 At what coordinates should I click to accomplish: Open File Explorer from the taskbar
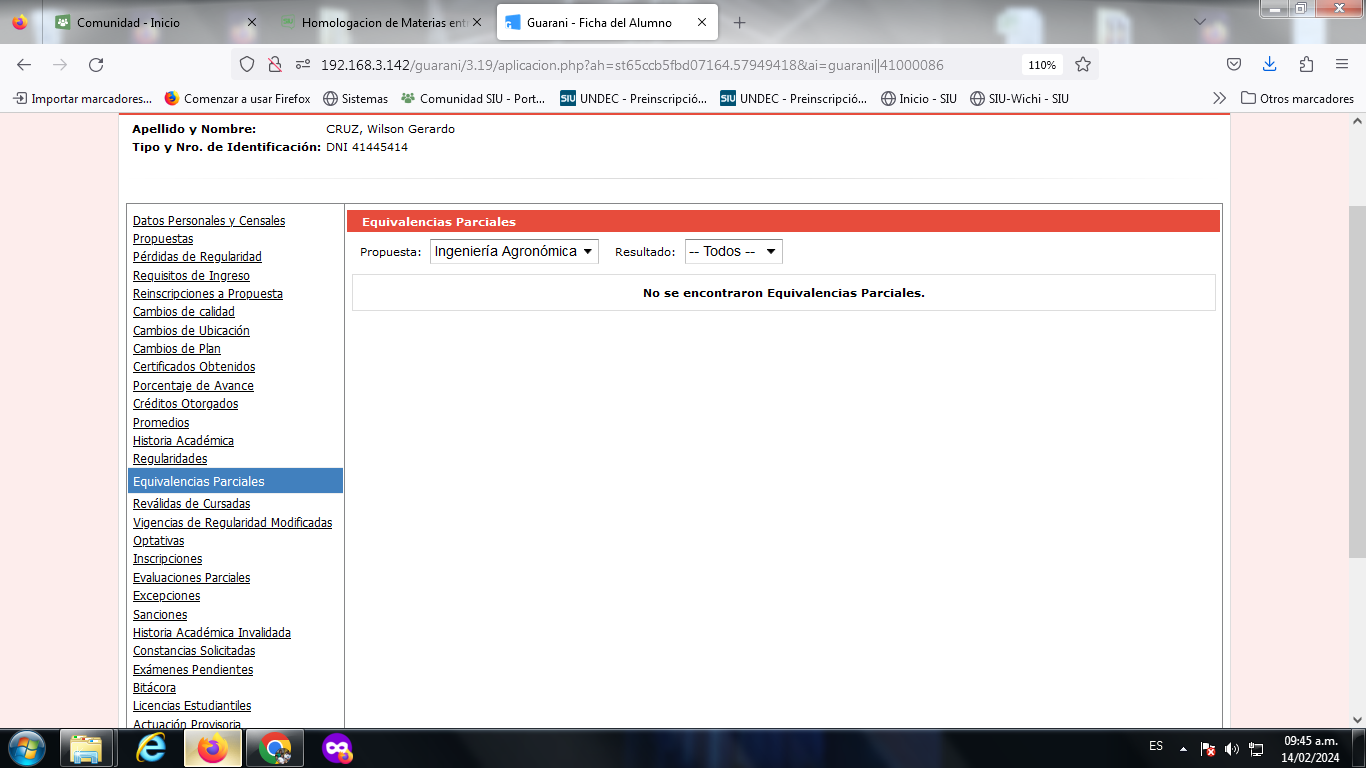(x=87, y=748)
